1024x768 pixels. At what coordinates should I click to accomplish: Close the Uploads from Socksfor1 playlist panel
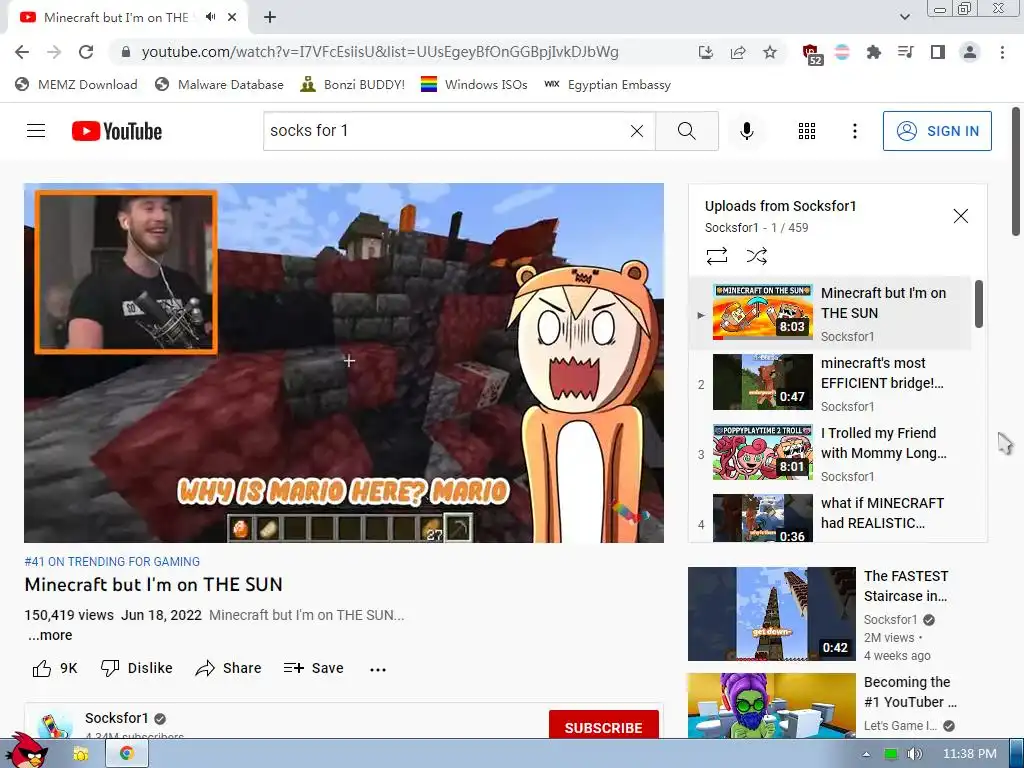click(x=960, y=216)
